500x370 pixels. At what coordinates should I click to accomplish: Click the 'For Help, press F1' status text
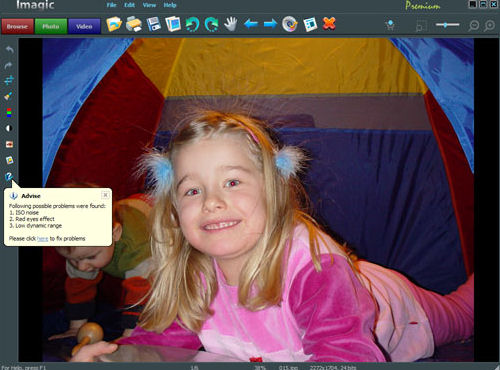click(x=23, y=368)
